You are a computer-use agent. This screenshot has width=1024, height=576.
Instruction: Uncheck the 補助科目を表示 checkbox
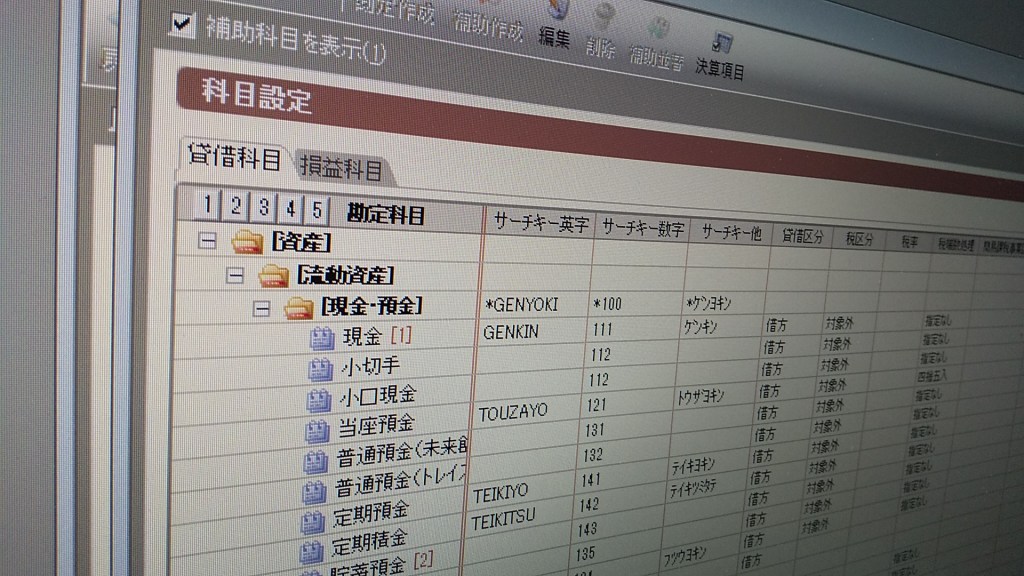tap(182, 24)
